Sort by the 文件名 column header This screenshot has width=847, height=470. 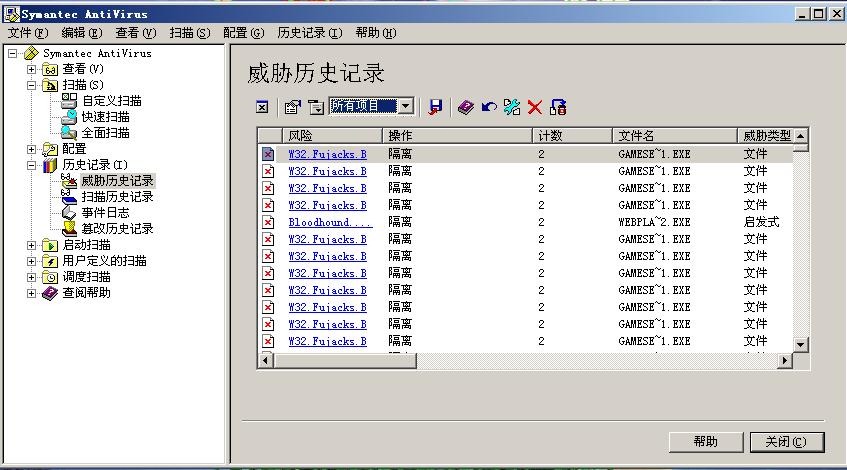pos(675,136)
